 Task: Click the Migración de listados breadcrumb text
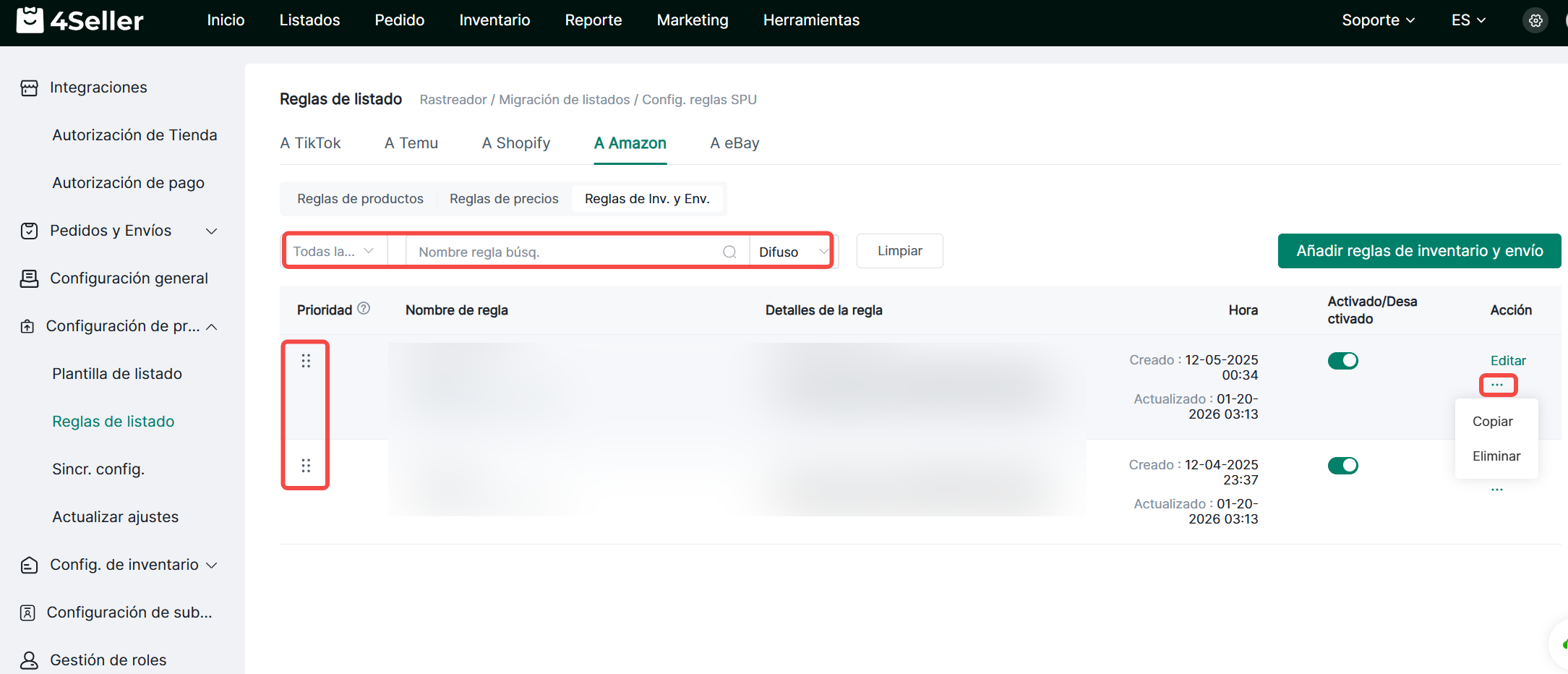point(565,100)
